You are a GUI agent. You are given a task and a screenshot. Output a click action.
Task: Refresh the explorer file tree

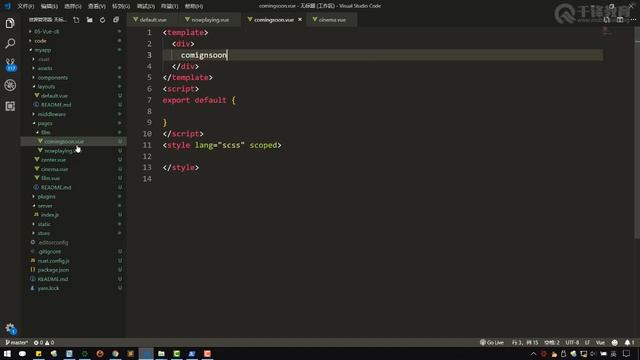(x=102, y=20)
